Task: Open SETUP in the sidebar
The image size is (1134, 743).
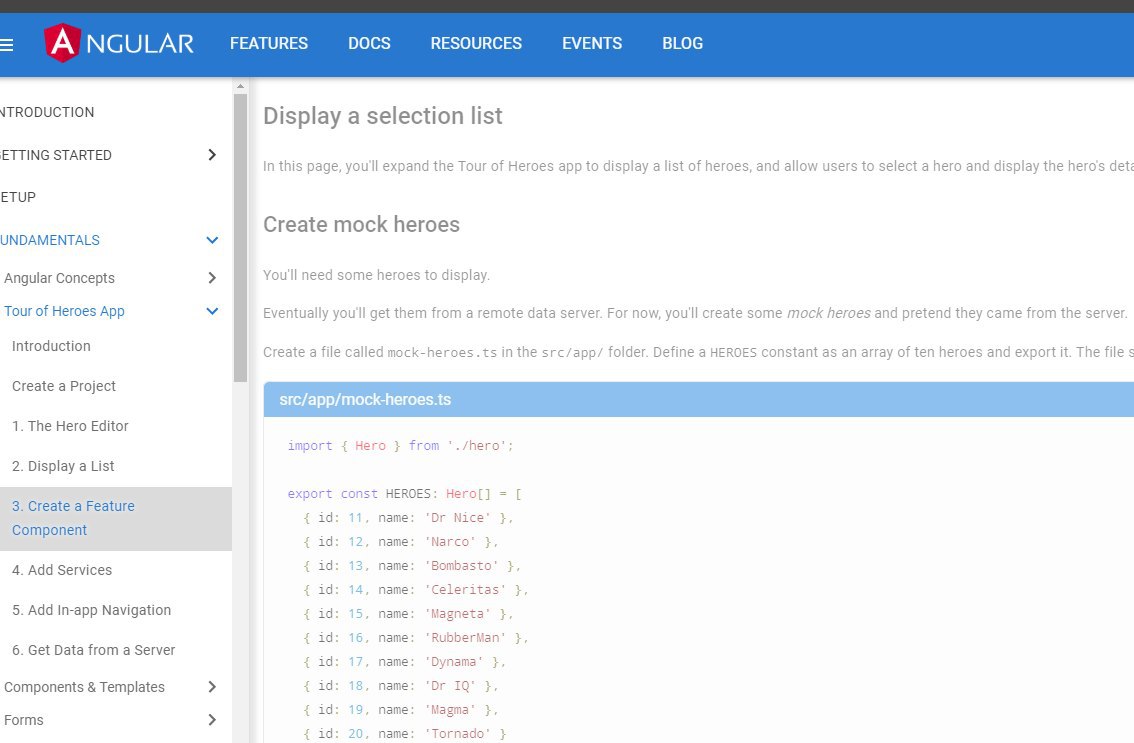Action: tap(18, 197)
